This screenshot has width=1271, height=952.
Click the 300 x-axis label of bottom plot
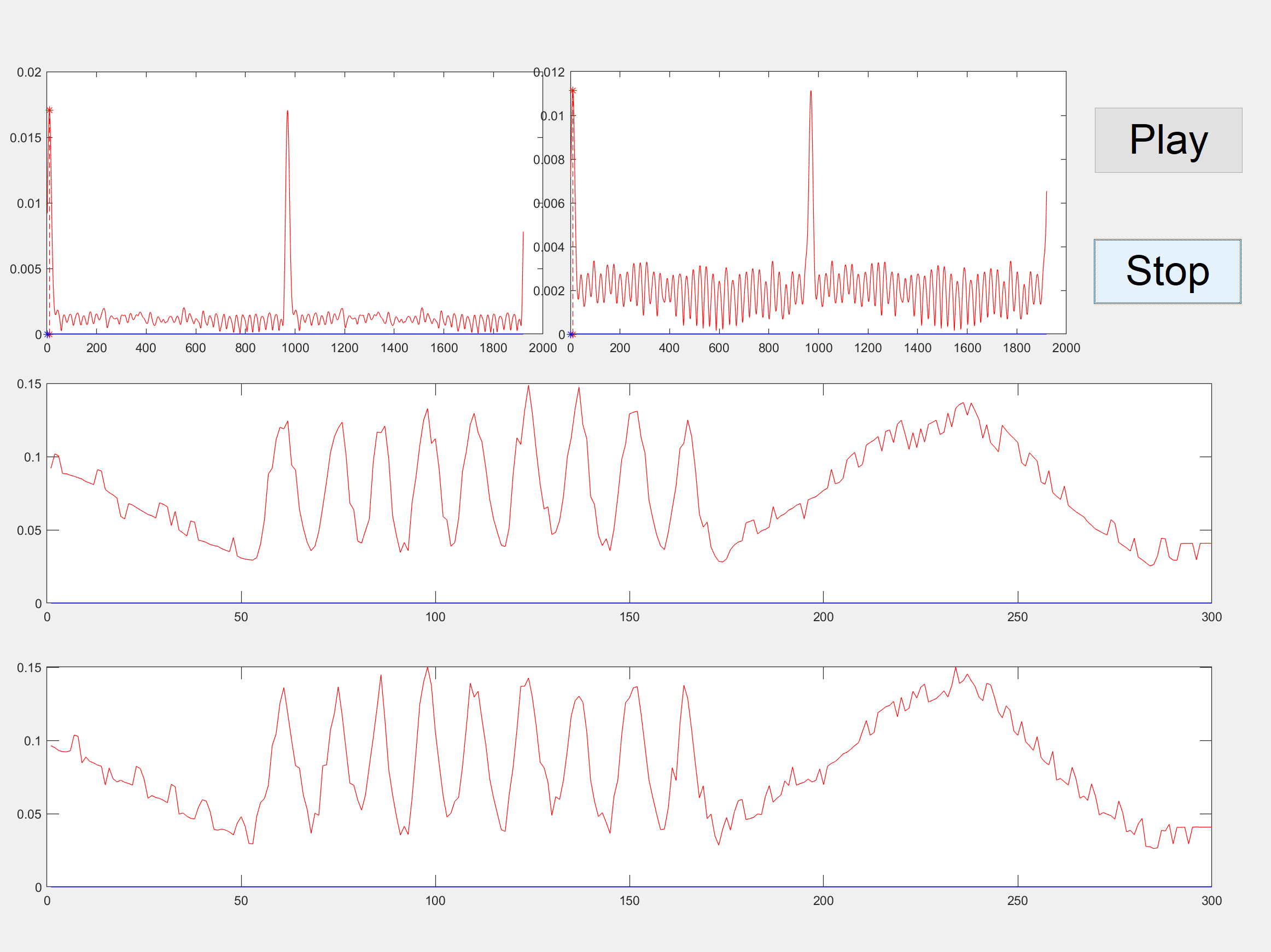1211,900
